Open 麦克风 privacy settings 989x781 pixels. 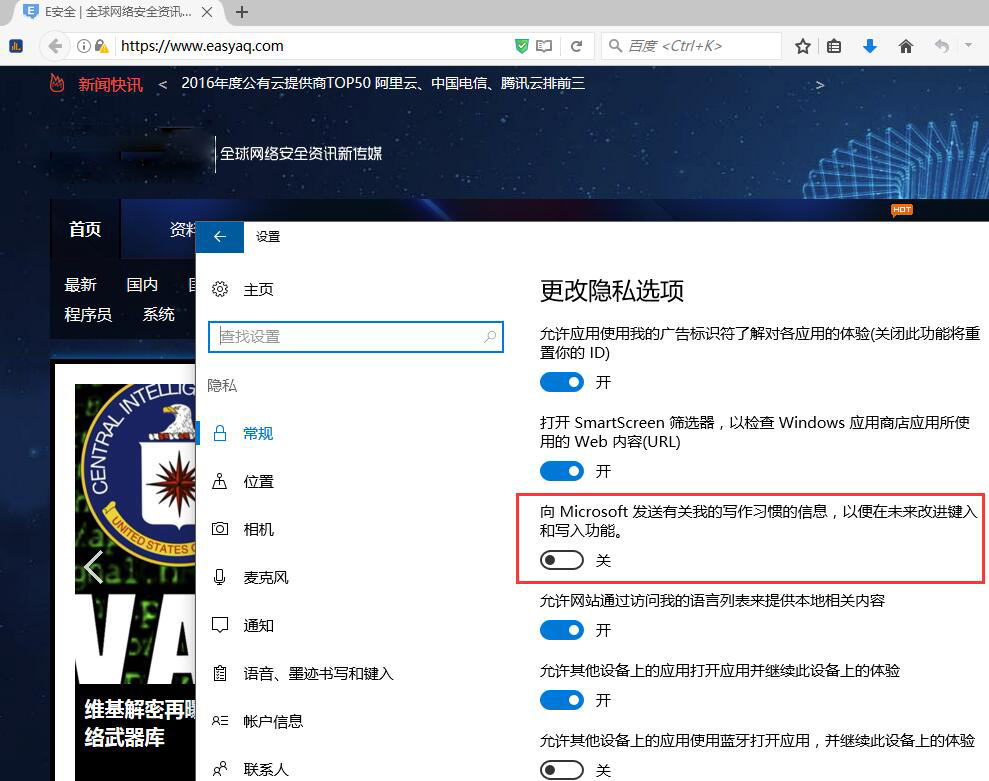click(266, 577)
